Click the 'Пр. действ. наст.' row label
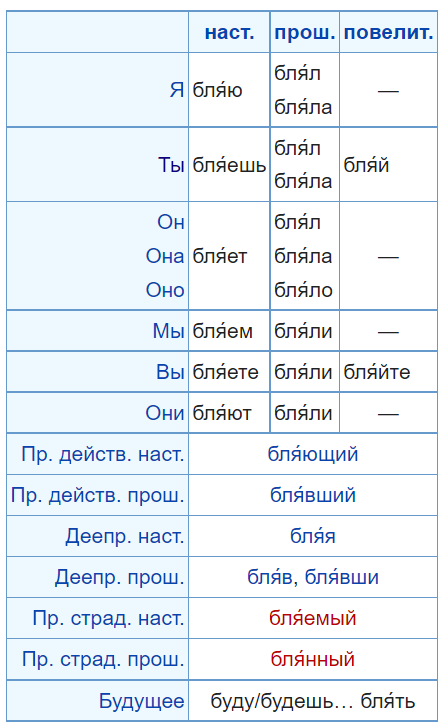 click(103, 454)
